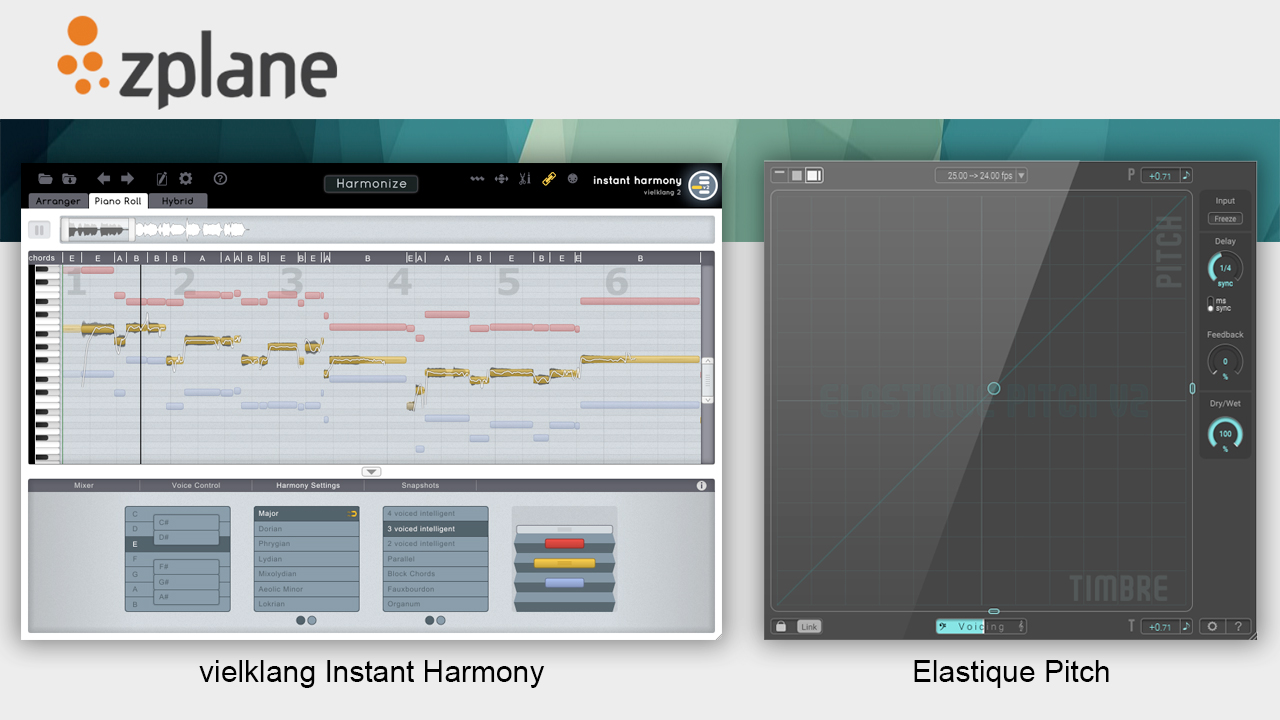Pause playback in vielklang
Viewport: 1280px width, 720px height.
tap(40, 230)
